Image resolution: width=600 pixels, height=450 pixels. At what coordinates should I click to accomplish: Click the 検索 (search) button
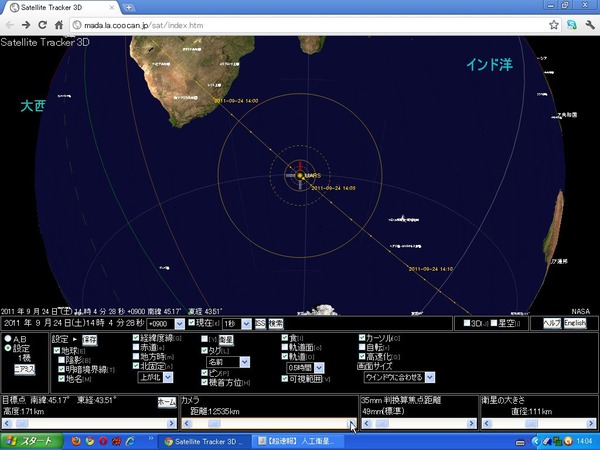point(276,324)
